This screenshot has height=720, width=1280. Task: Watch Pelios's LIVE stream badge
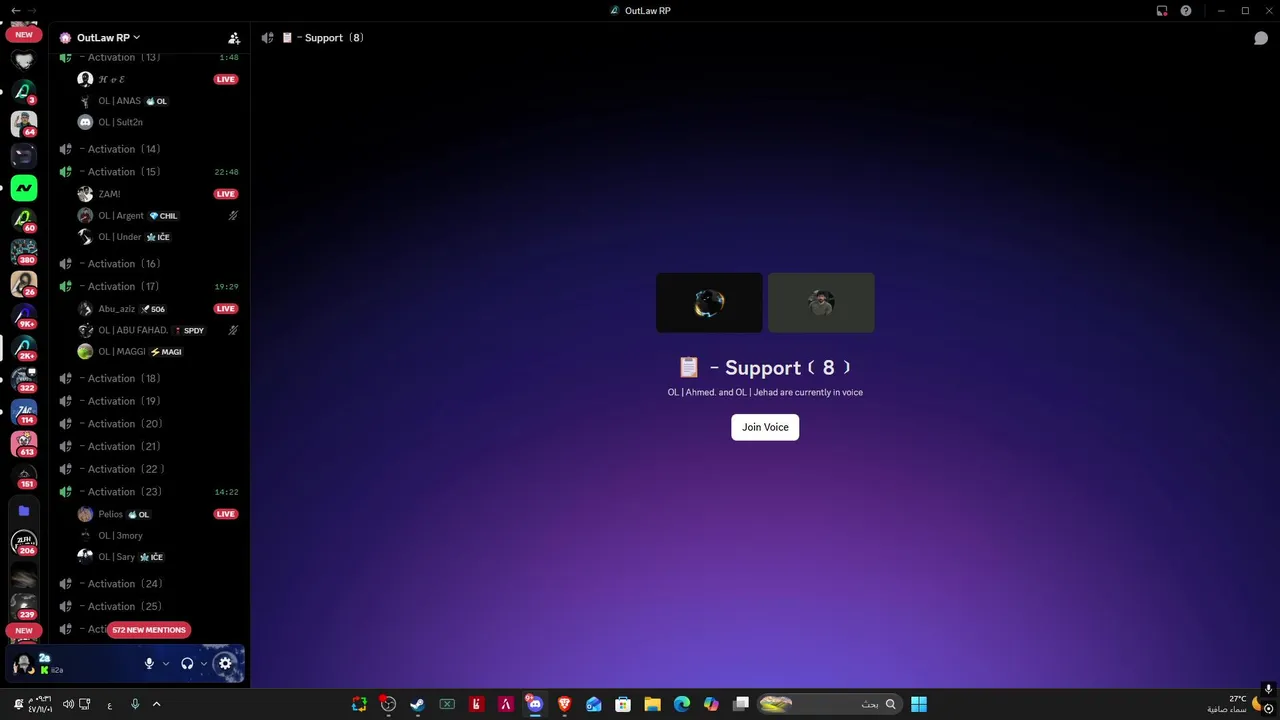click(x=226, y=514)
